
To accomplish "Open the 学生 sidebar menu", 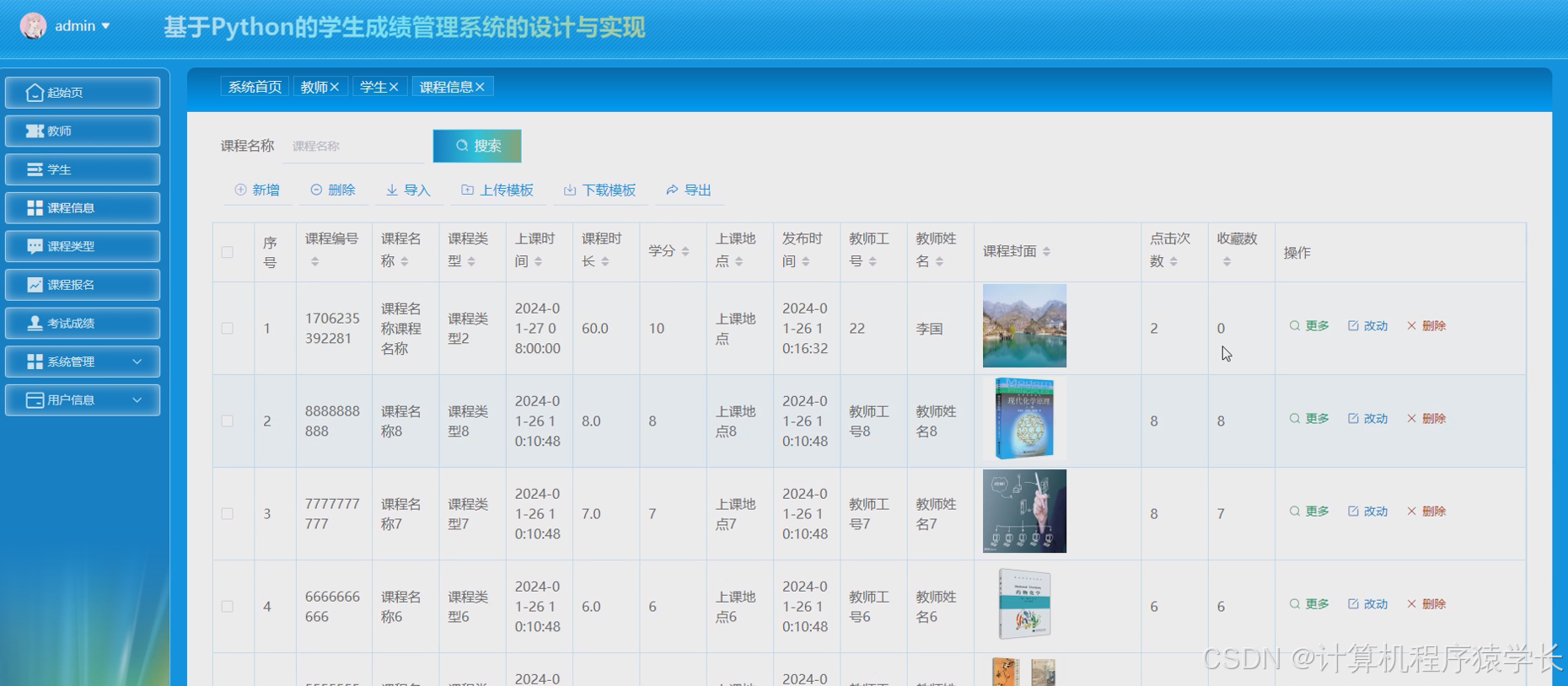I will (x=83, y=169).
